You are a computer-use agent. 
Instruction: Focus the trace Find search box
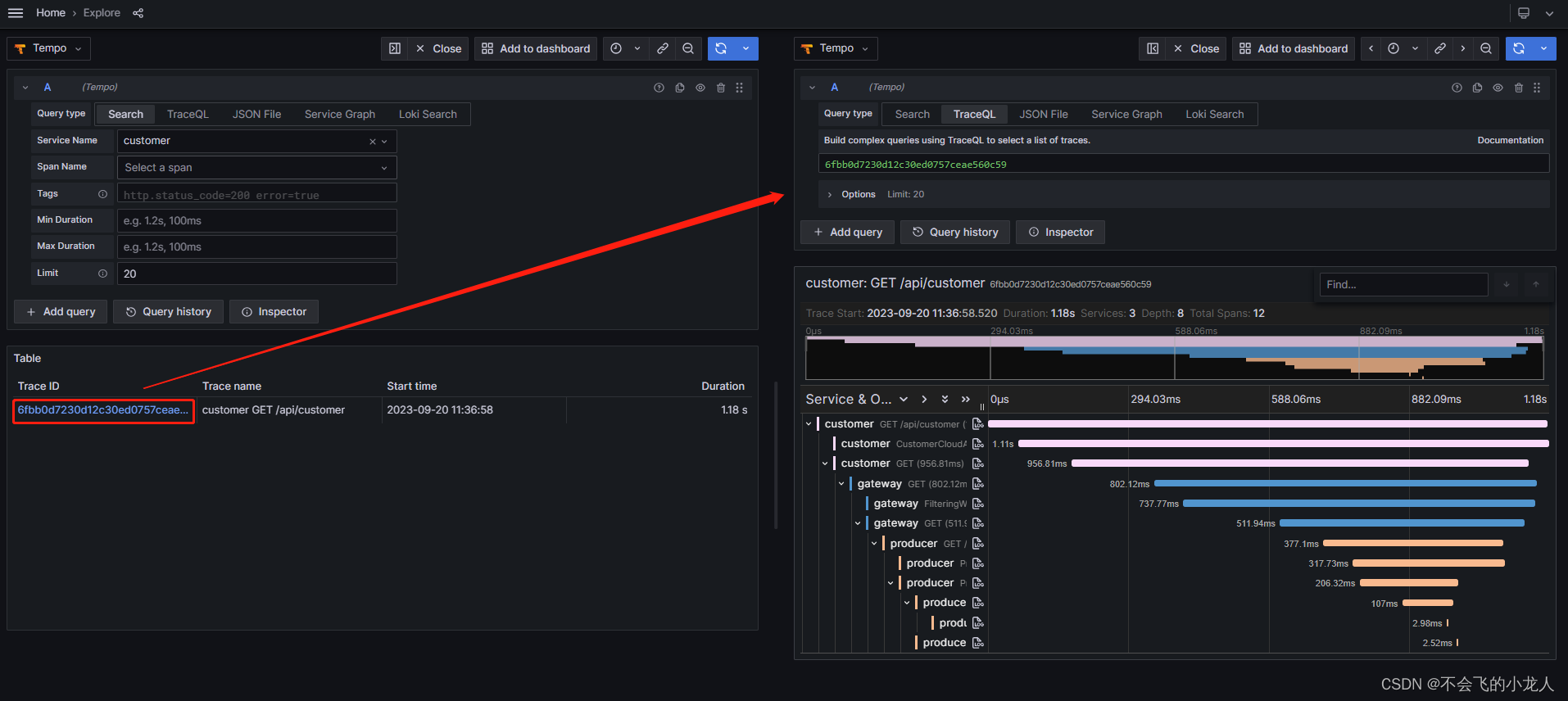pyautogui.click(x=1403, y=284)
